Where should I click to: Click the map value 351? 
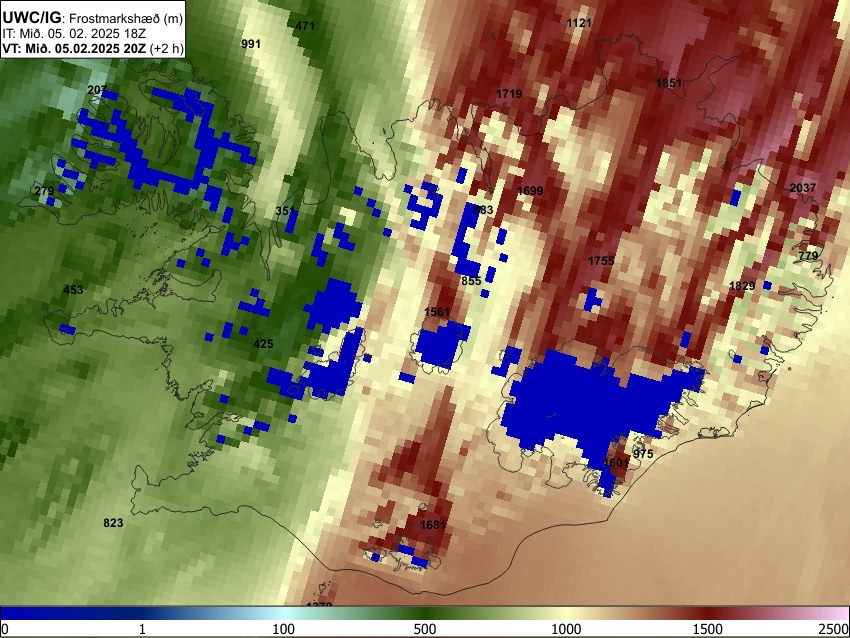(285, 211)
